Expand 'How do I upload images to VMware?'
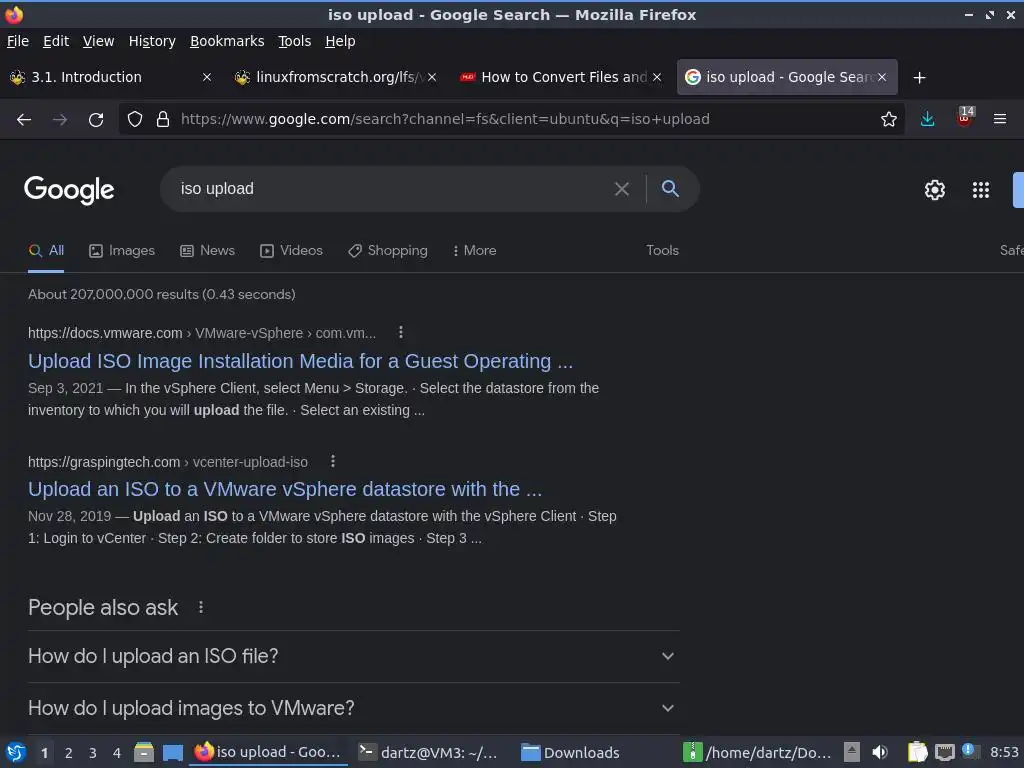 pos(353,709)
